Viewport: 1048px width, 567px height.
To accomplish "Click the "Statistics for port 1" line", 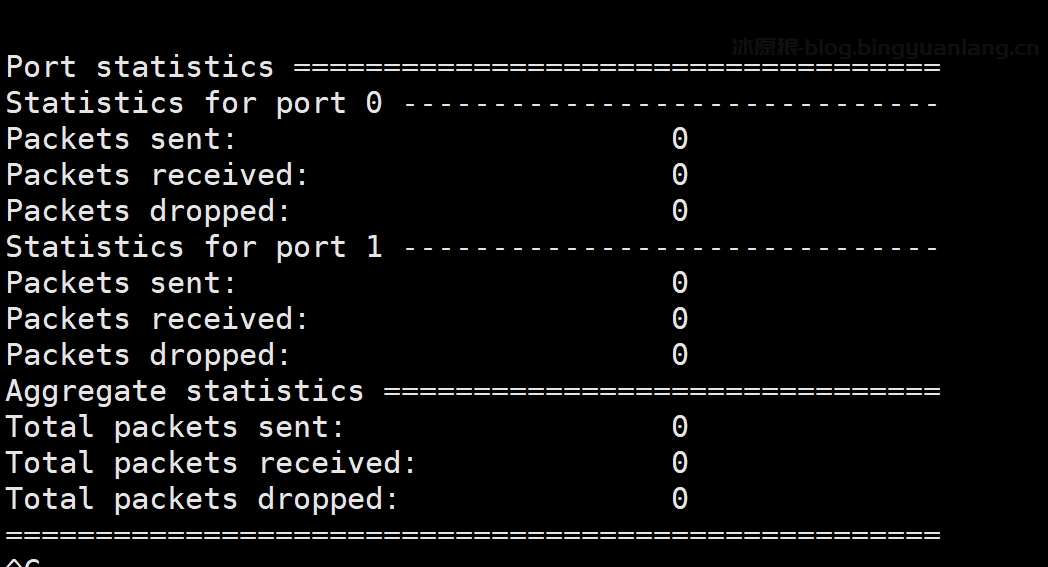I will pos(194,247).
